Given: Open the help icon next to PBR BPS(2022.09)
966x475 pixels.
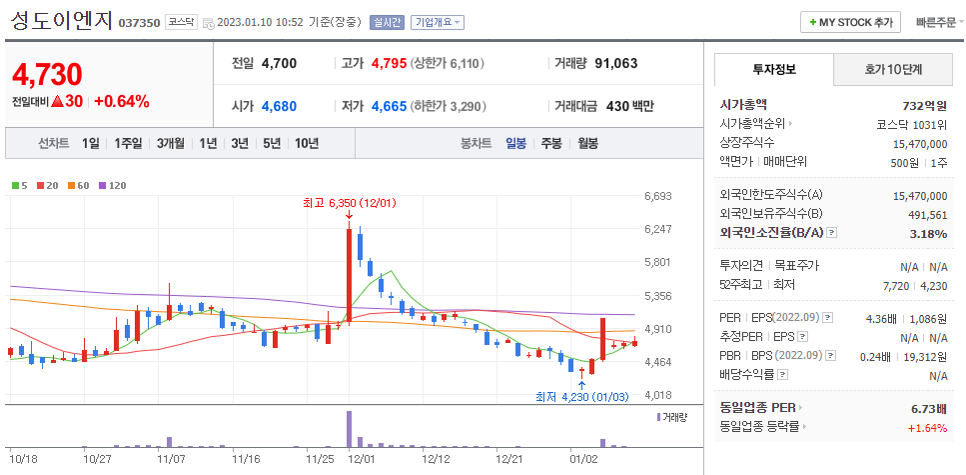Looking at the screenshot, I should 831,356.
